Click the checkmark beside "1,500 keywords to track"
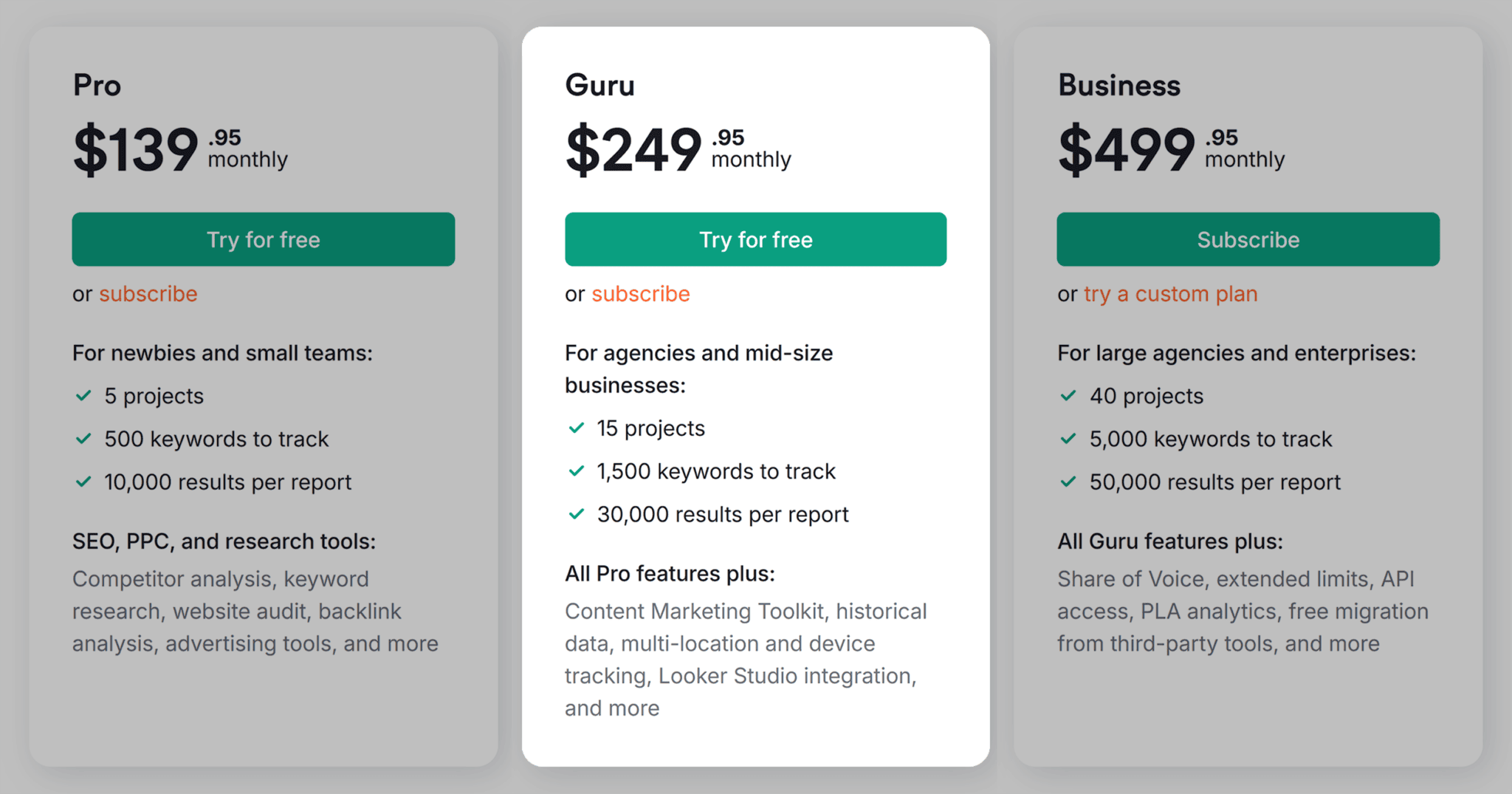 coord(576,470)
